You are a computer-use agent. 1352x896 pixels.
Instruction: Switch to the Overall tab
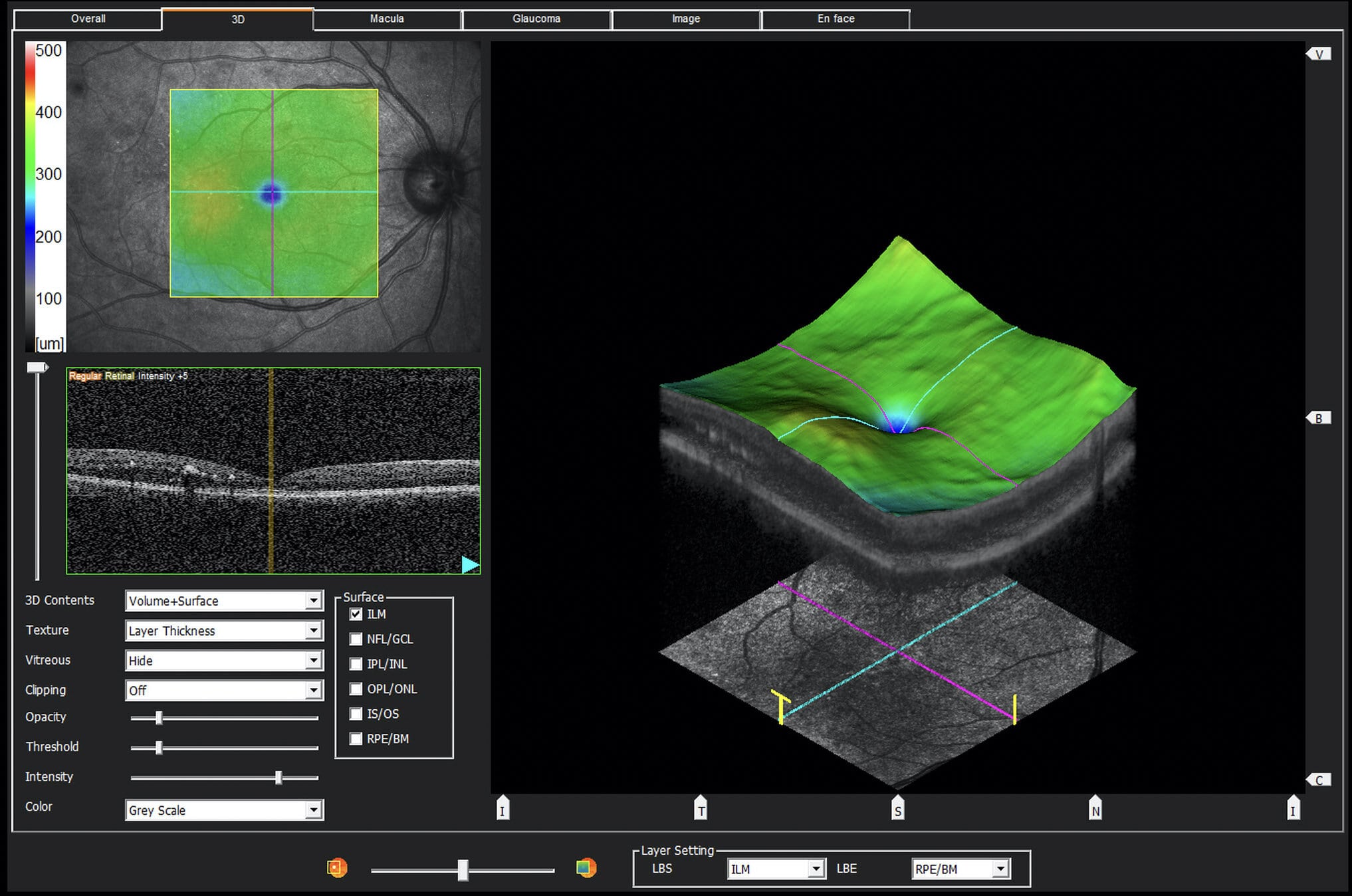[88, 19]
